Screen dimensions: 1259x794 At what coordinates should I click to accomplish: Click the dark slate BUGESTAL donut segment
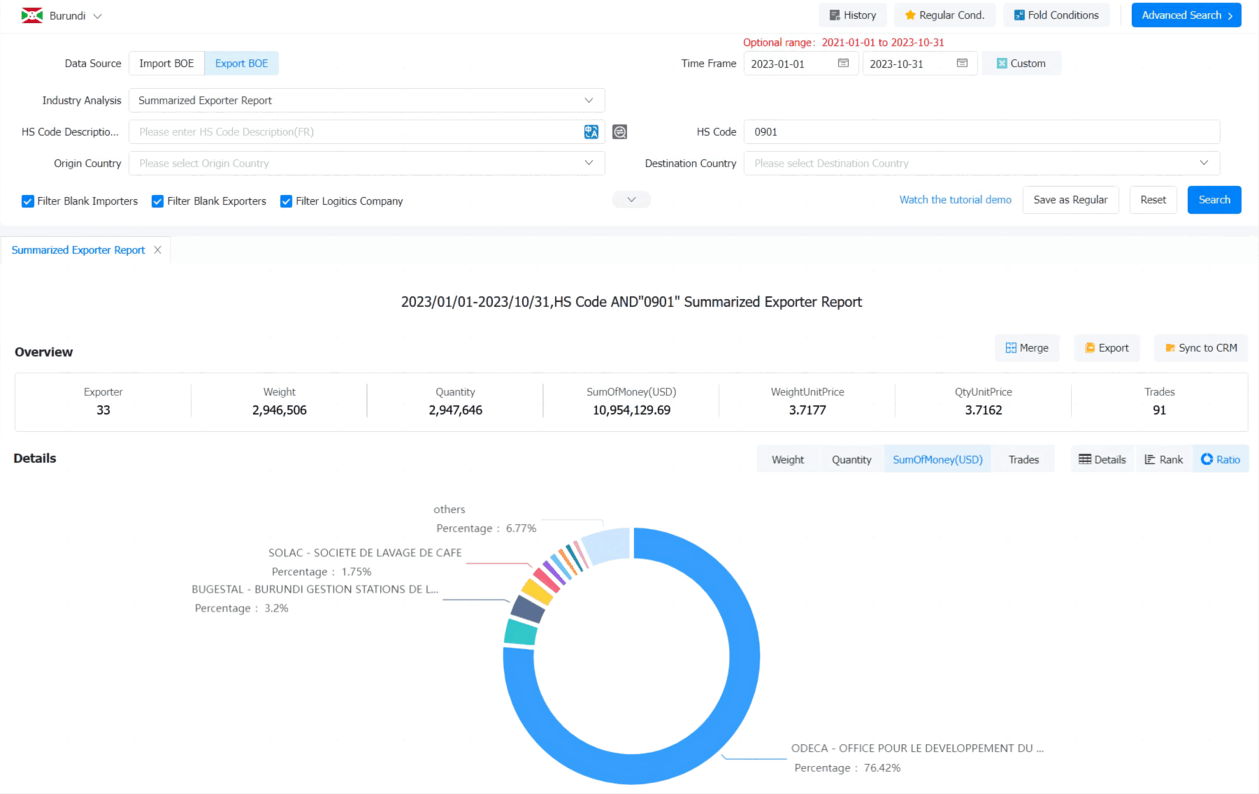coord(527,608)
